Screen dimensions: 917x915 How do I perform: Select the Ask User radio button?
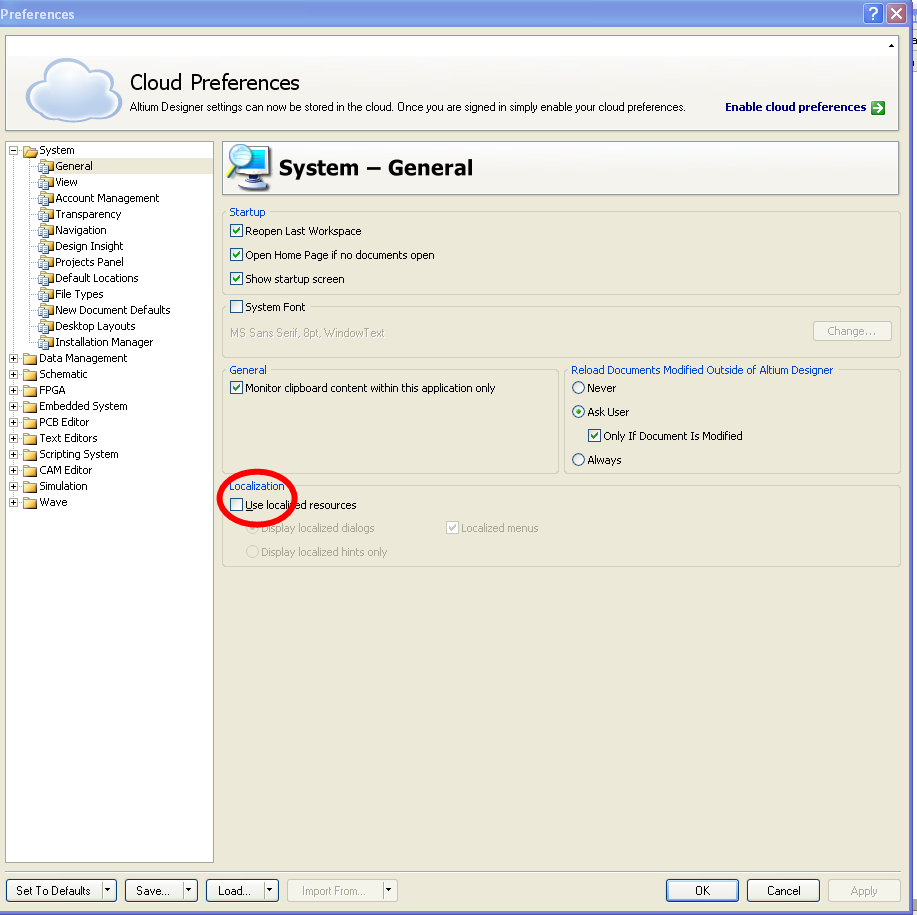point(578,412)
